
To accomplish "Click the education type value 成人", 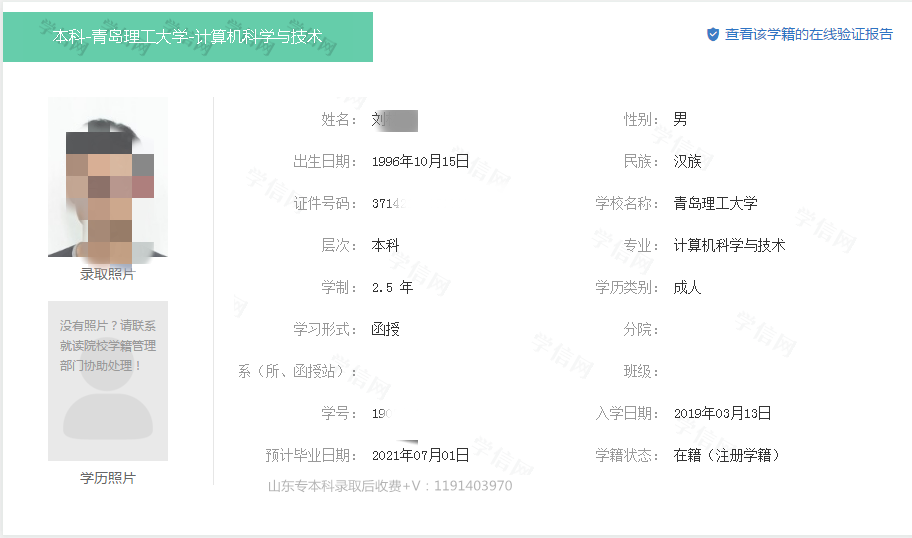I will click(x=687, y=287).
